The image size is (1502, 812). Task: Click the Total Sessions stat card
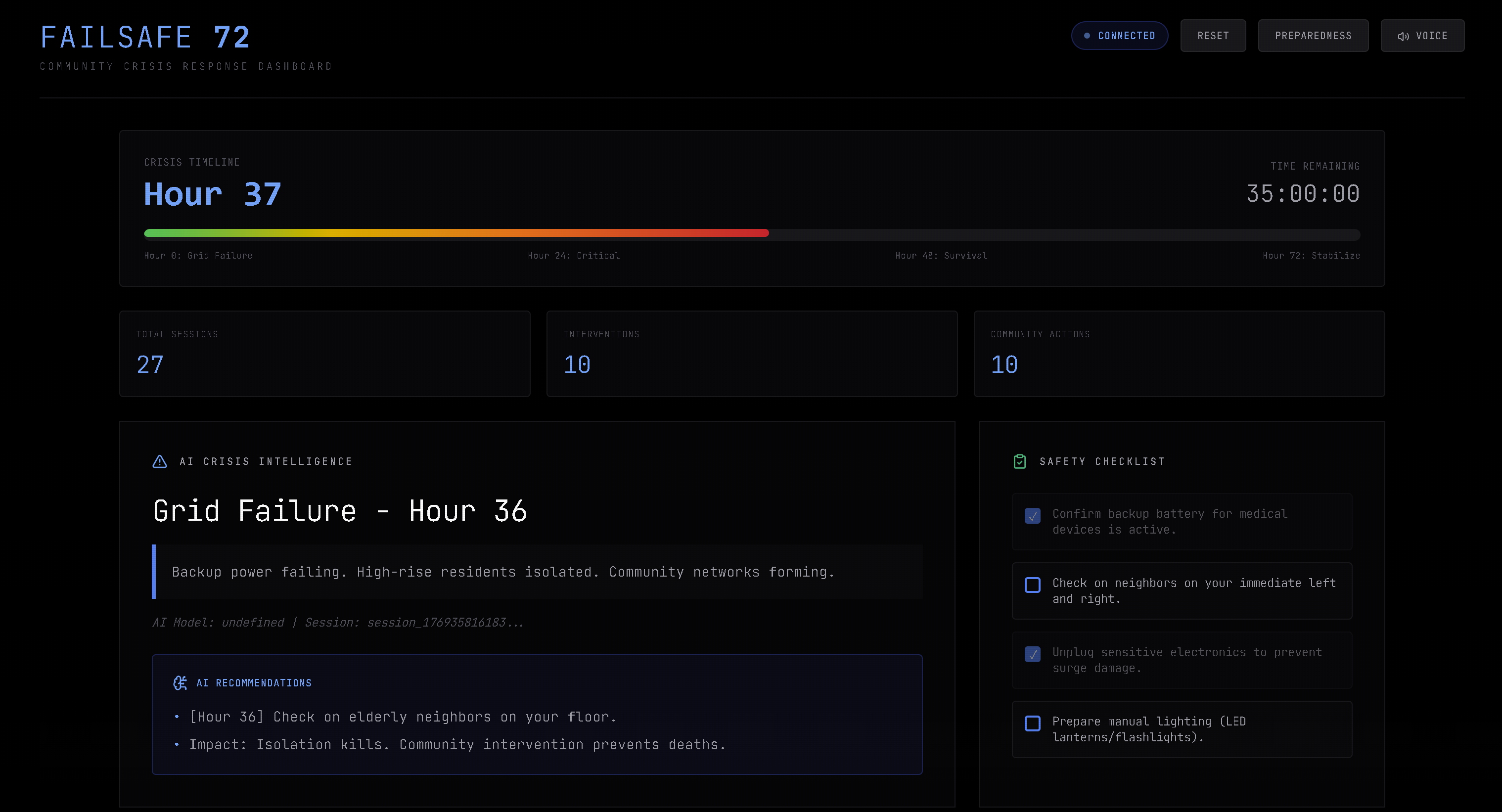325,354
